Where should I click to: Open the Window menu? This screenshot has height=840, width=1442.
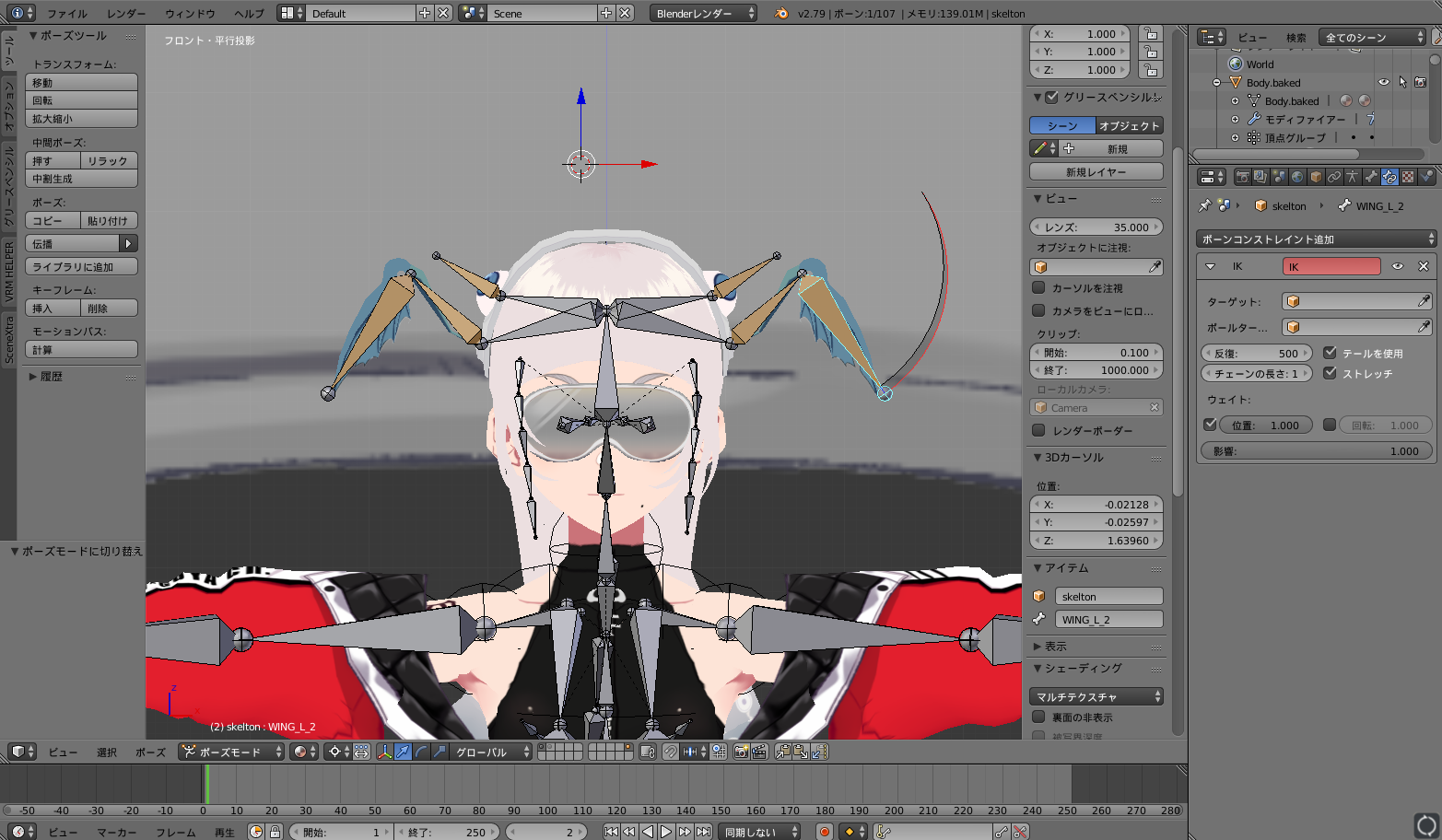point(190,14)
